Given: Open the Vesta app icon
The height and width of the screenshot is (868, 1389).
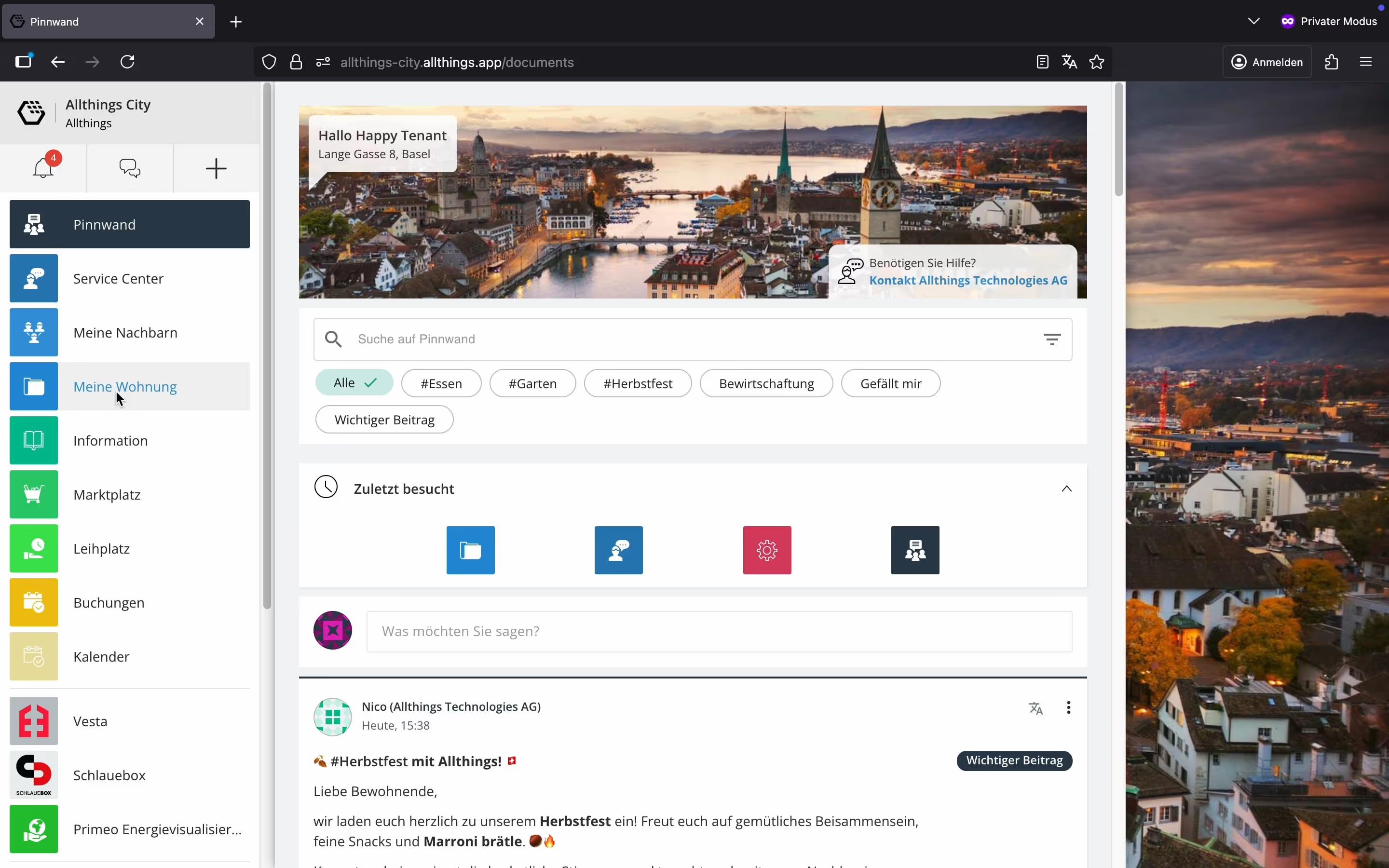Looking at the screenshot, I should pos(34,721).
